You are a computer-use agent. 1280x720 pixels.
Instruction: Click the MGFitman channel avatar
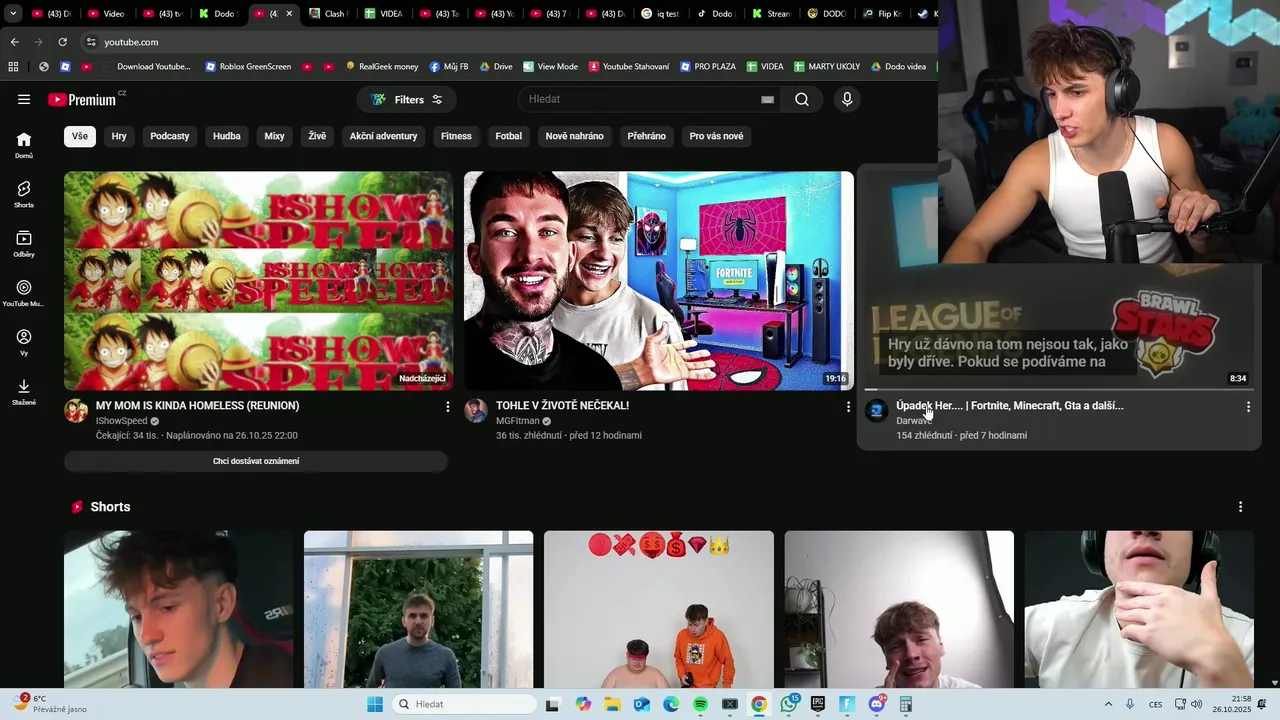(x=476, y=411)
